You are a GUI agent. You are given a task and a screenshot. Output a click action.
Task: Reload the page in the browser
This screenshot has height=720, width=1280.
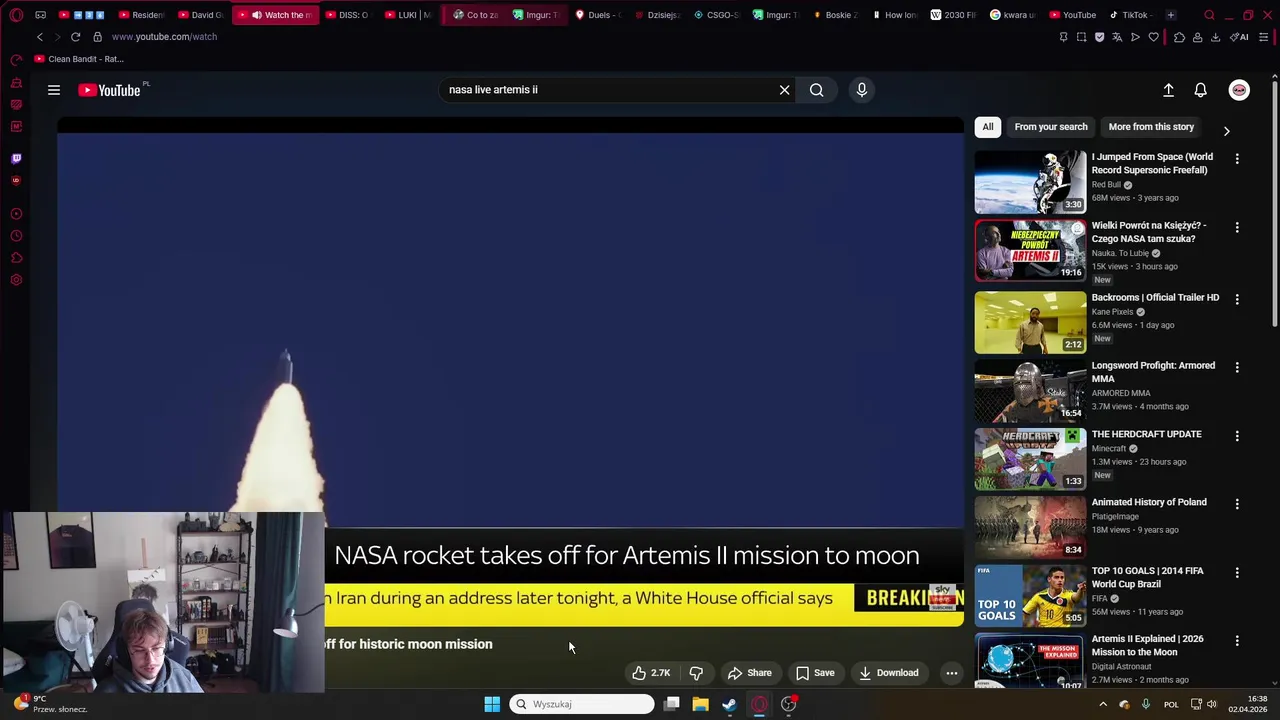point(75,37)
